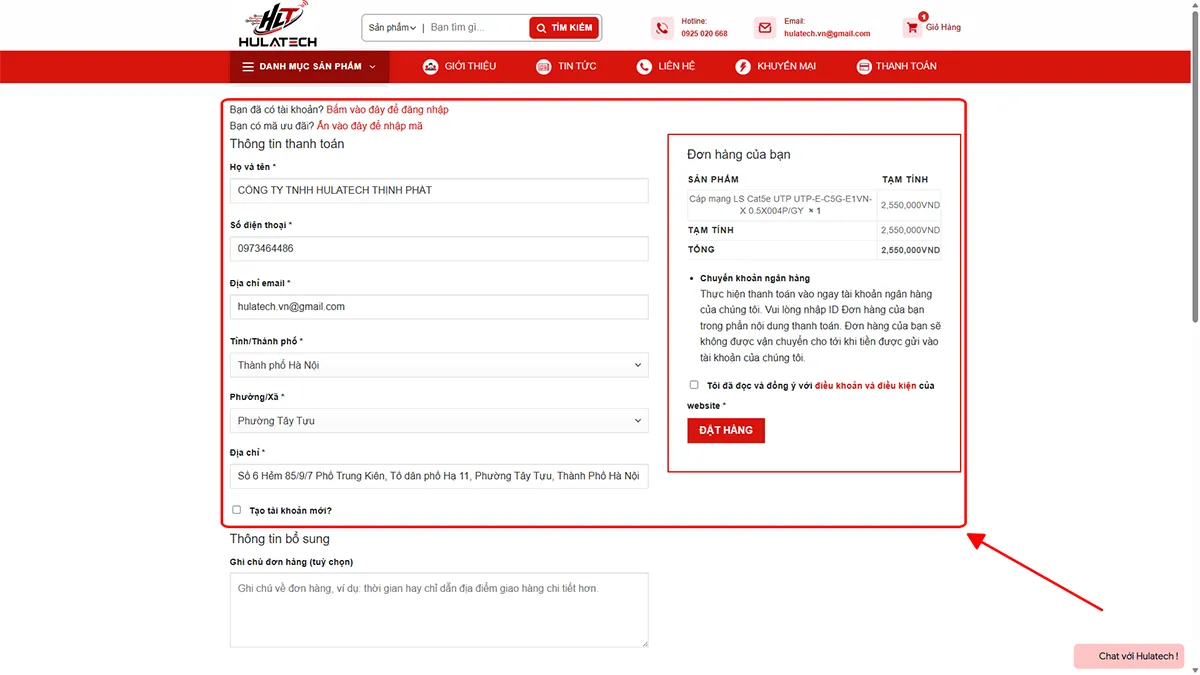Click the Địa chỉ email input field
The height and width of the screenshot is (675, 1200).
pos(439,307)
